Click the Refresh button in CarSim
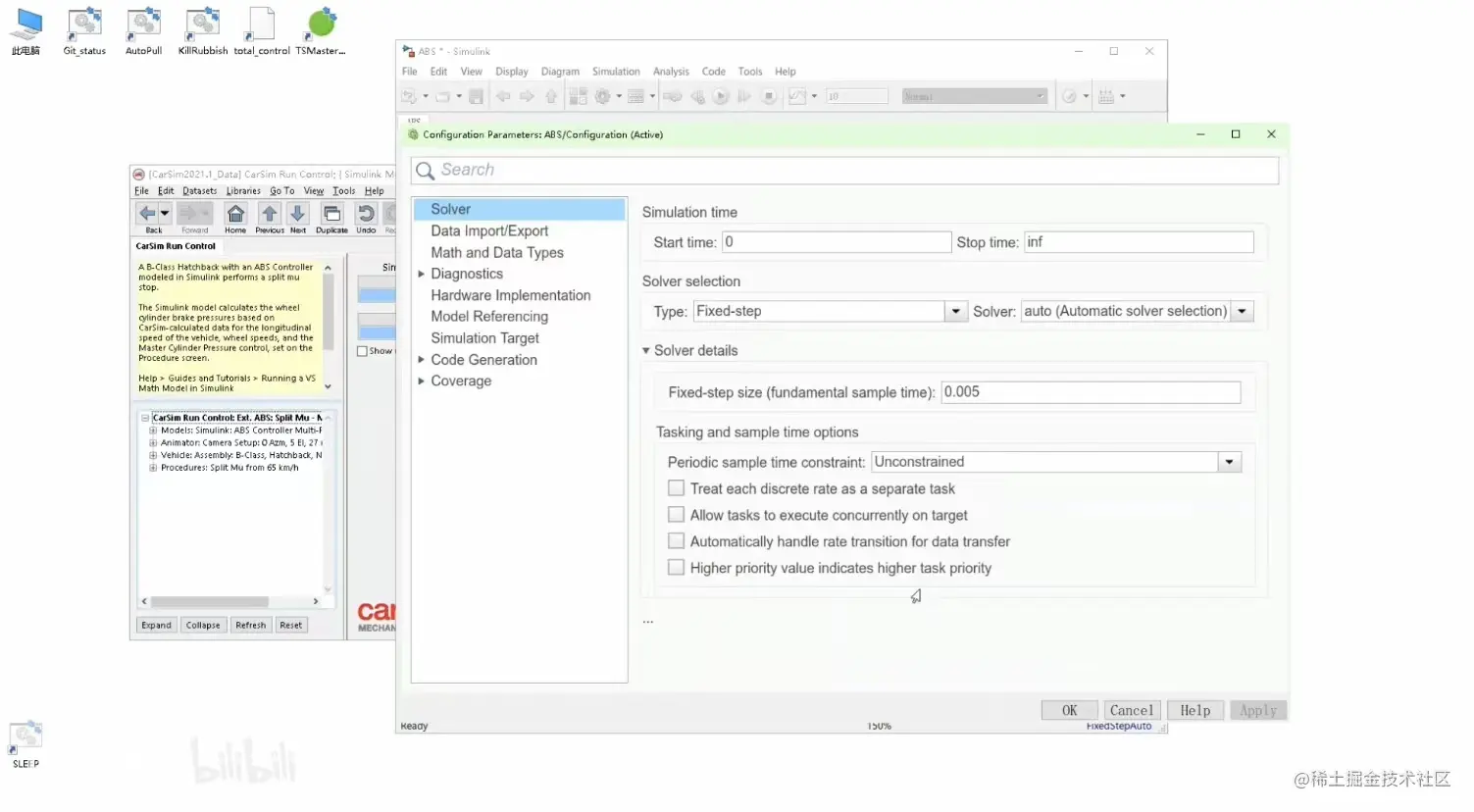 pyautogui.click(x=251, y=626)
